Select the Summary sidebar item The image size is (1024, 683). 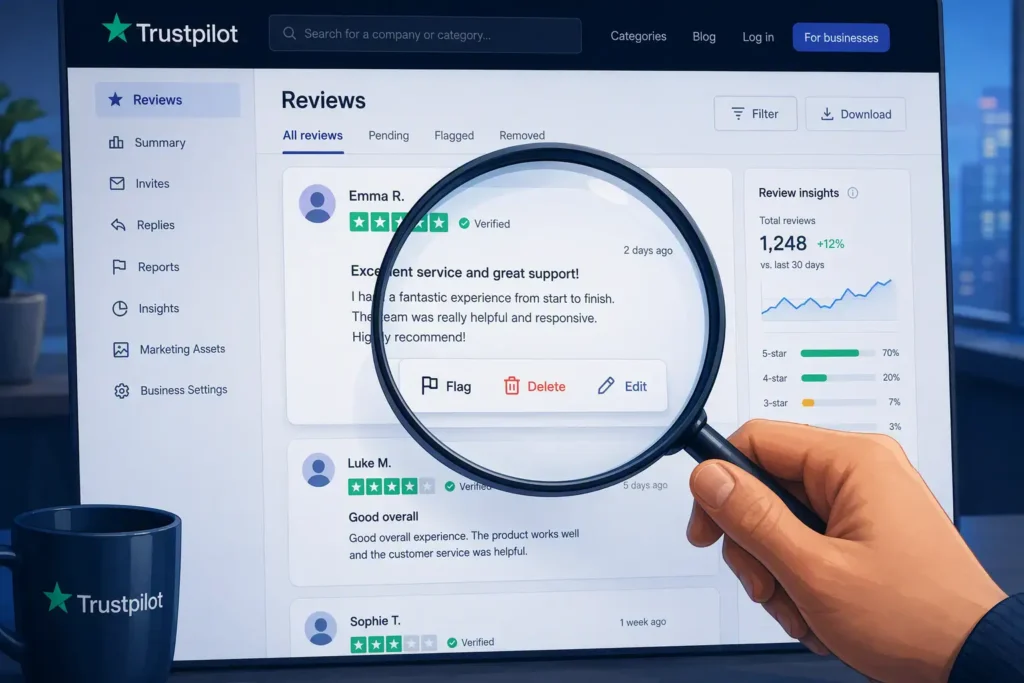(x=167, y=142)
